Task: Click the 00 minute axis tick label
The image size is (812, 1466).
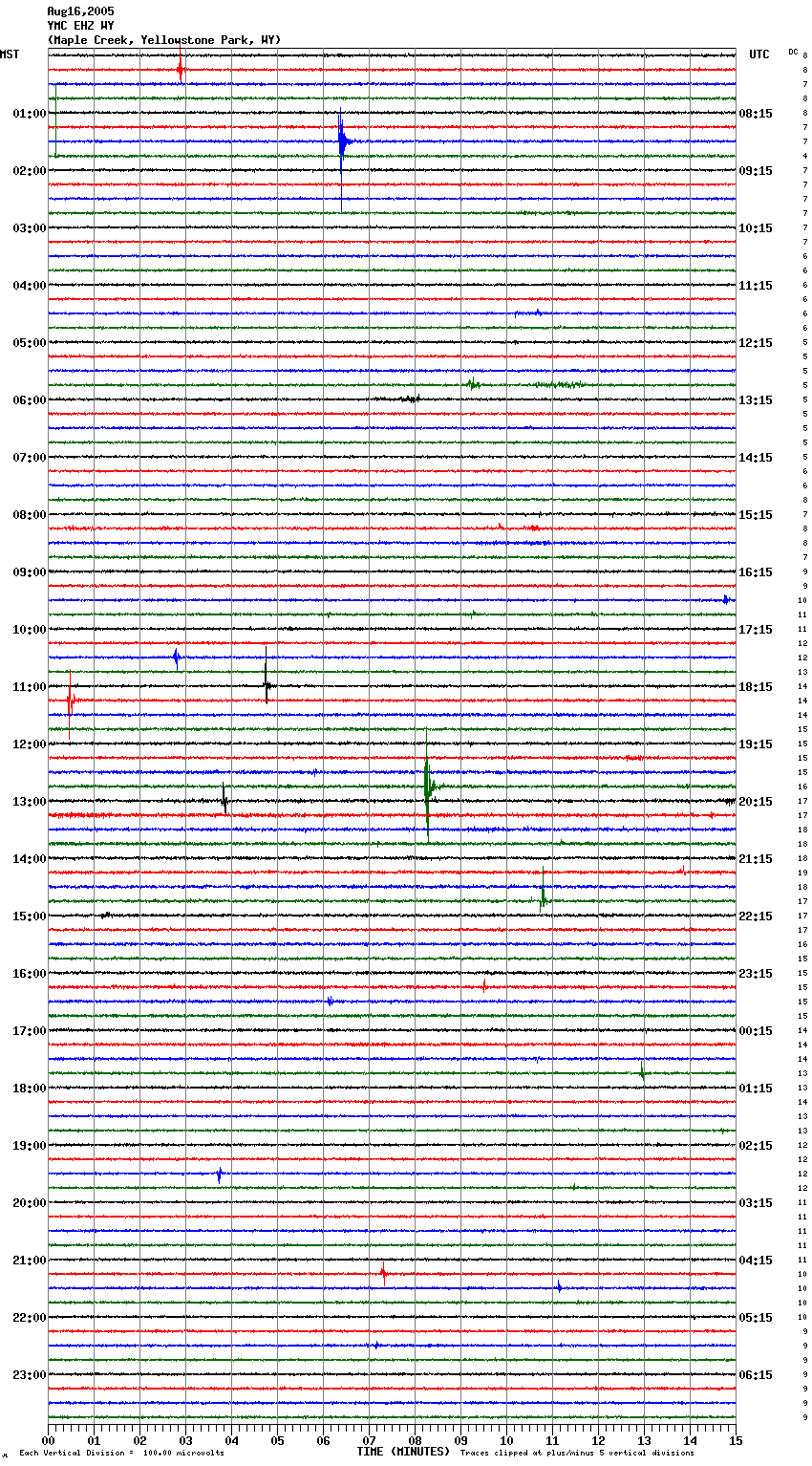Action: click(48, 1440)
